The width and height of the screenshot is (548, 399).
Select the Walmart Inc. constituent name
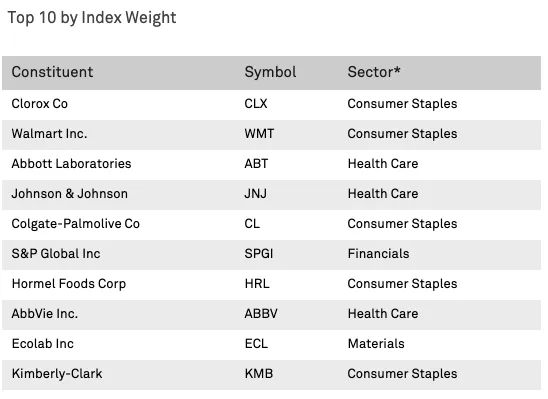[x=49, y=134]
